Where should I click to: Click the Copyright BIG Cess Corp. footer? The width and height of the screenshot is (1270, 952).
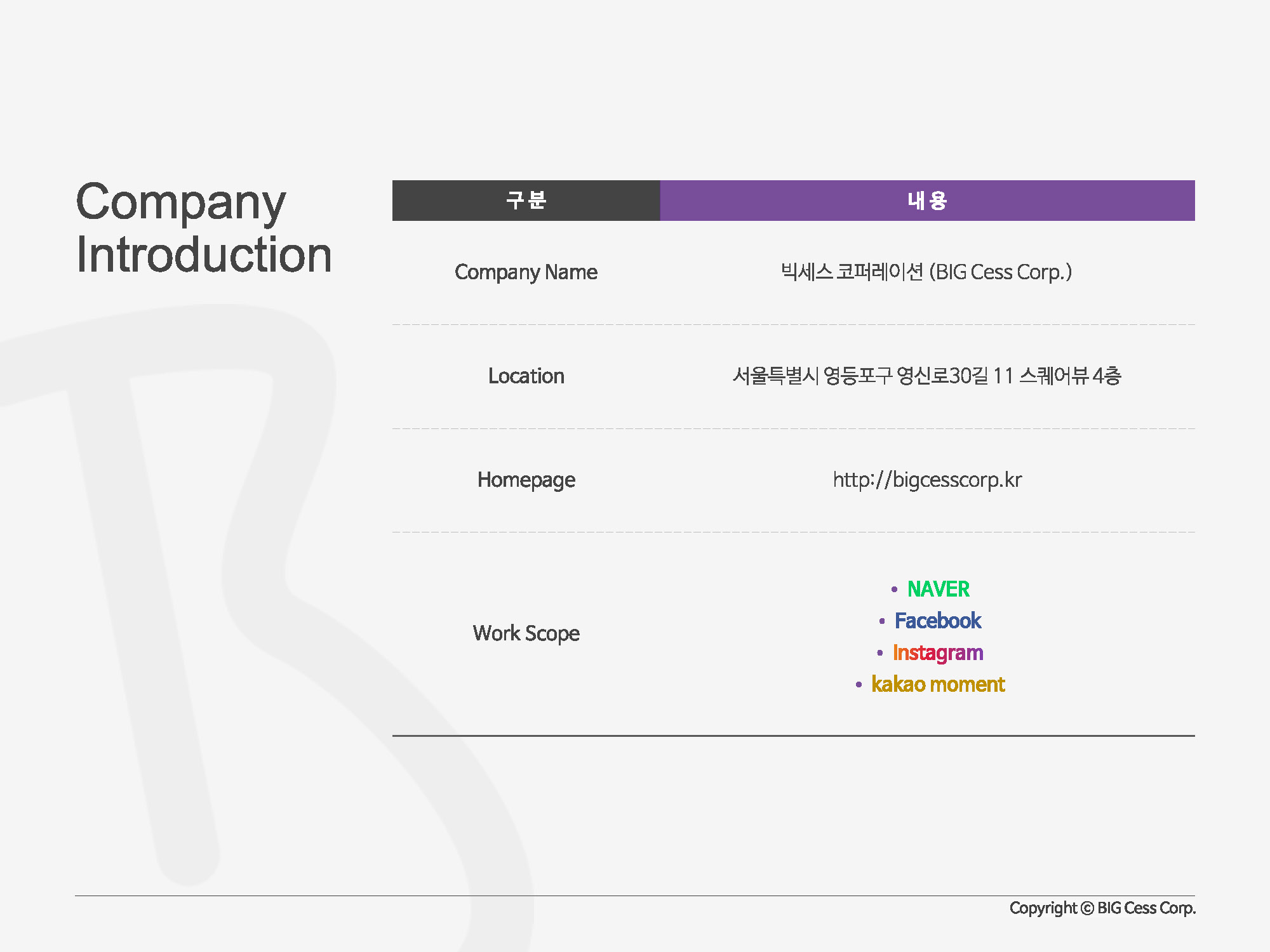tap(1102, 908)
